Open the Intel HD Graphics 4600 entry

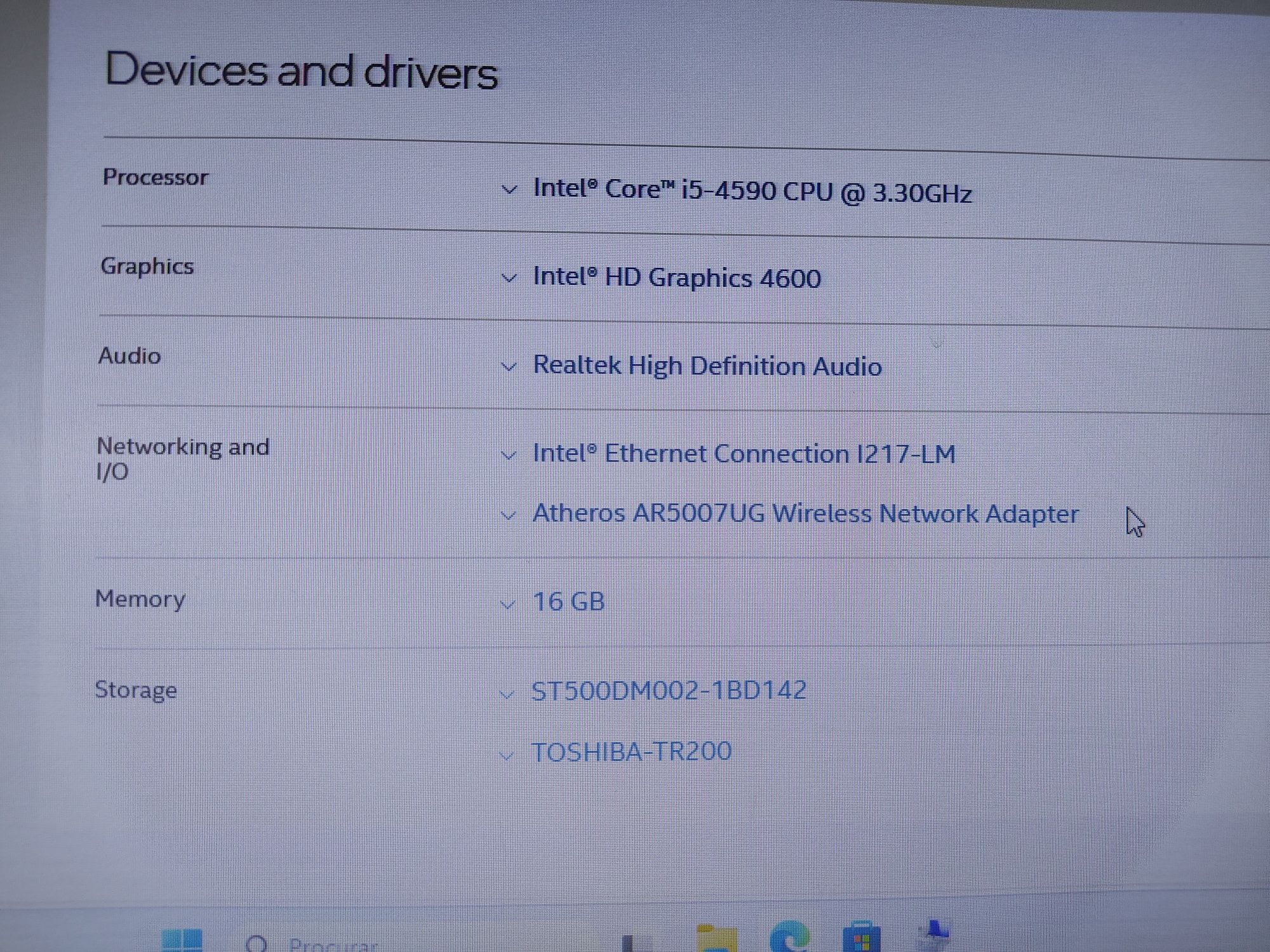point(677,278)
